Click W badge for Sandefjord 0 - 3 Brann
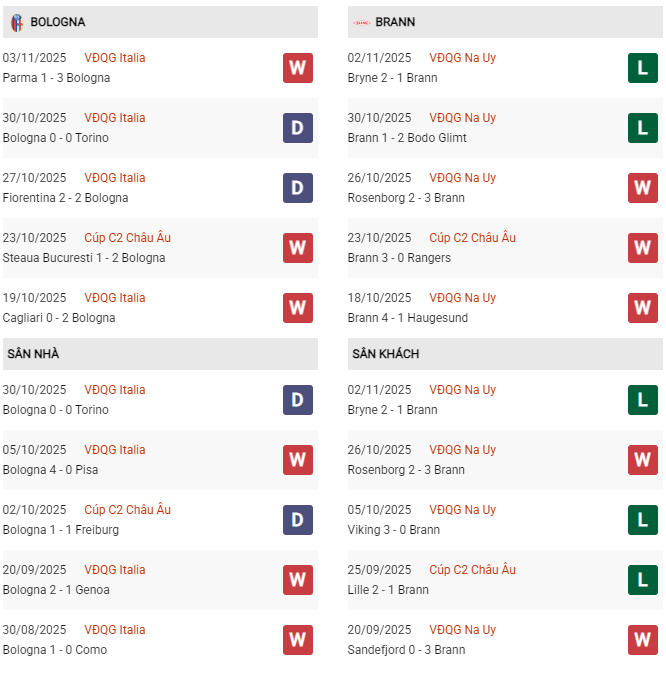Image resolution: width=666 pixels, height=674 pixels. 642,640
